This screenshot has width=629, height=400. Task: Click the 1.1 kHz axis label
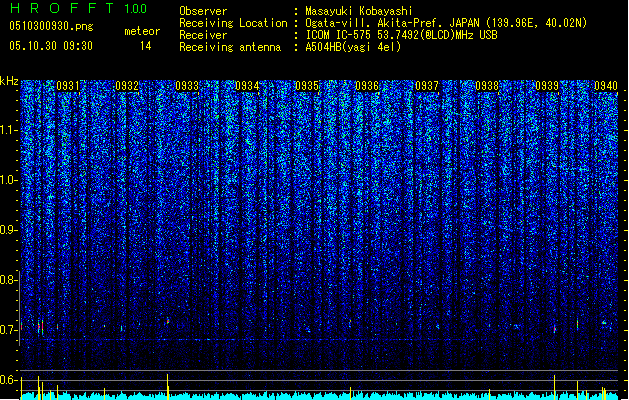click(8, 130)
